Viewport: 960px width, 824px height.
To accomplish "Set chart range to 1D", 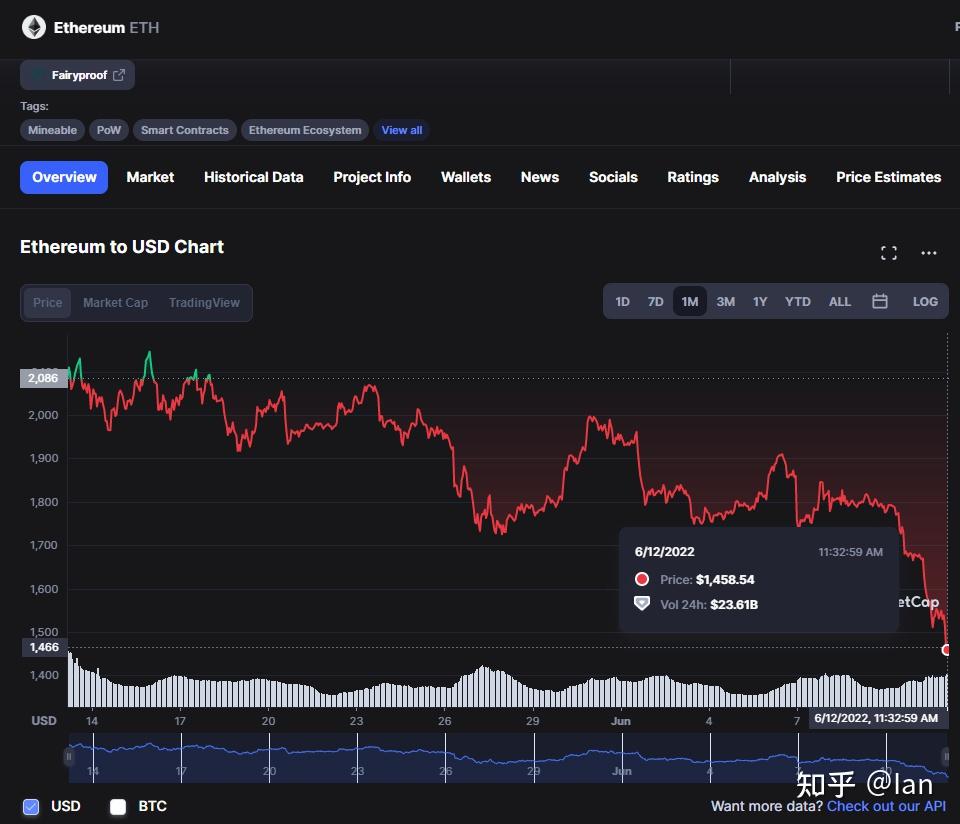I will coord(622,302).
